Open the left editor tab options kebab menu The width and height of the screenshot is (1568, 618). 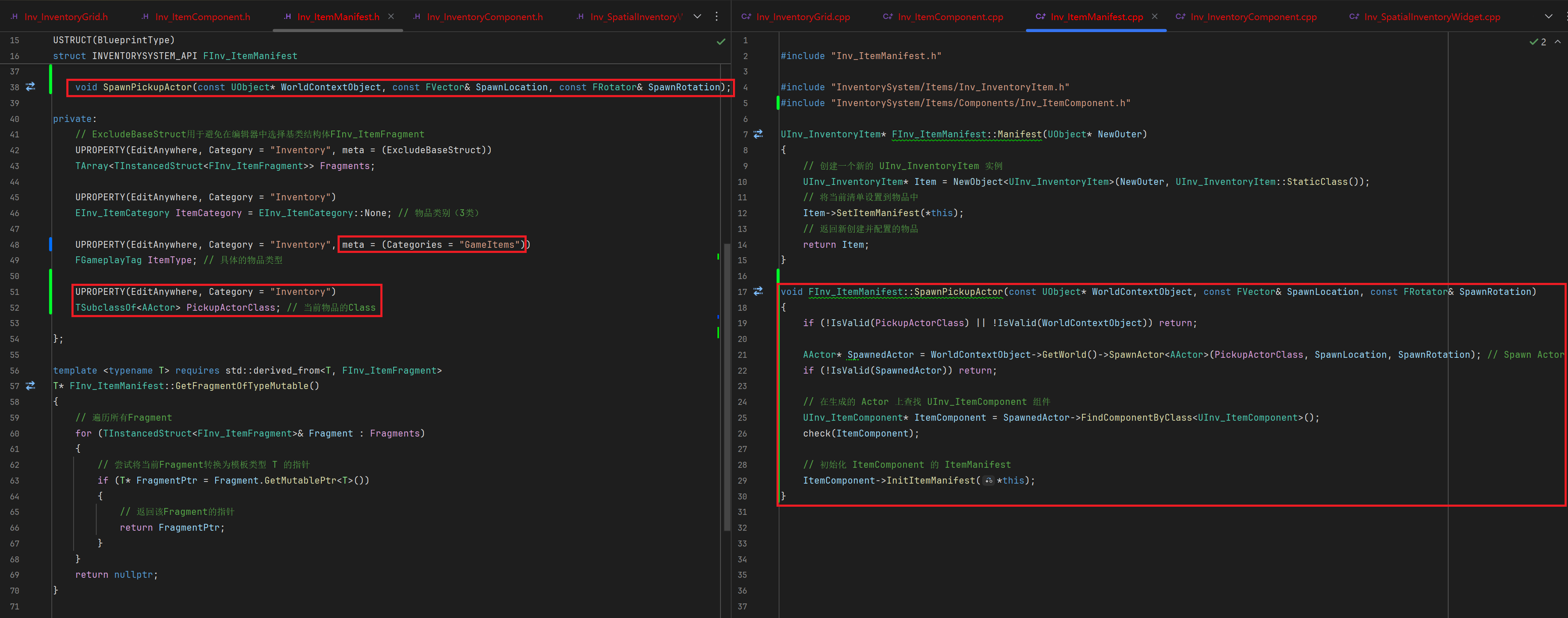click(717, 16)
